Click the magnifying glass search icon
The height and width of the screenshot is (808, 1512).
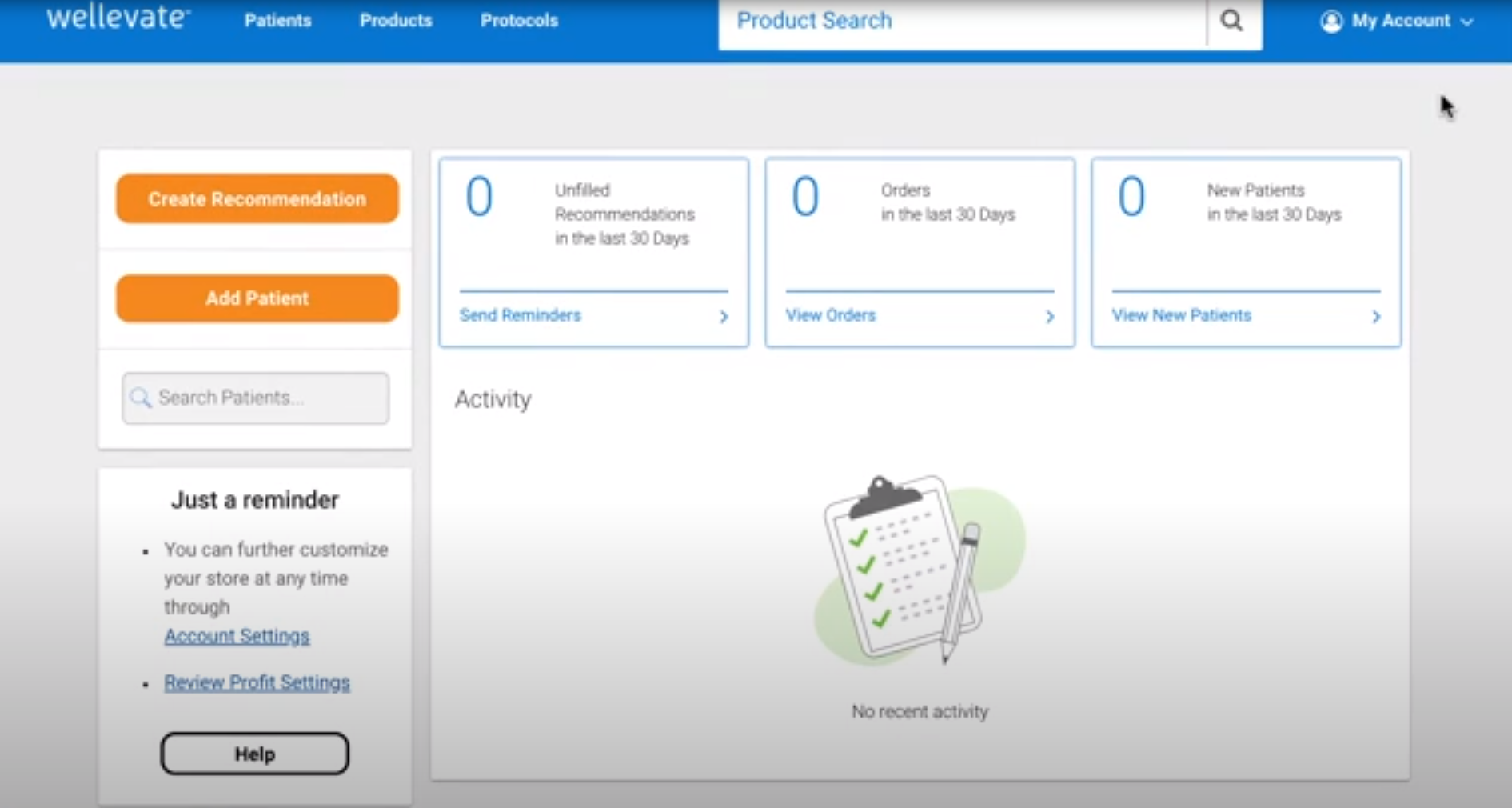(x=1231, y=21)
